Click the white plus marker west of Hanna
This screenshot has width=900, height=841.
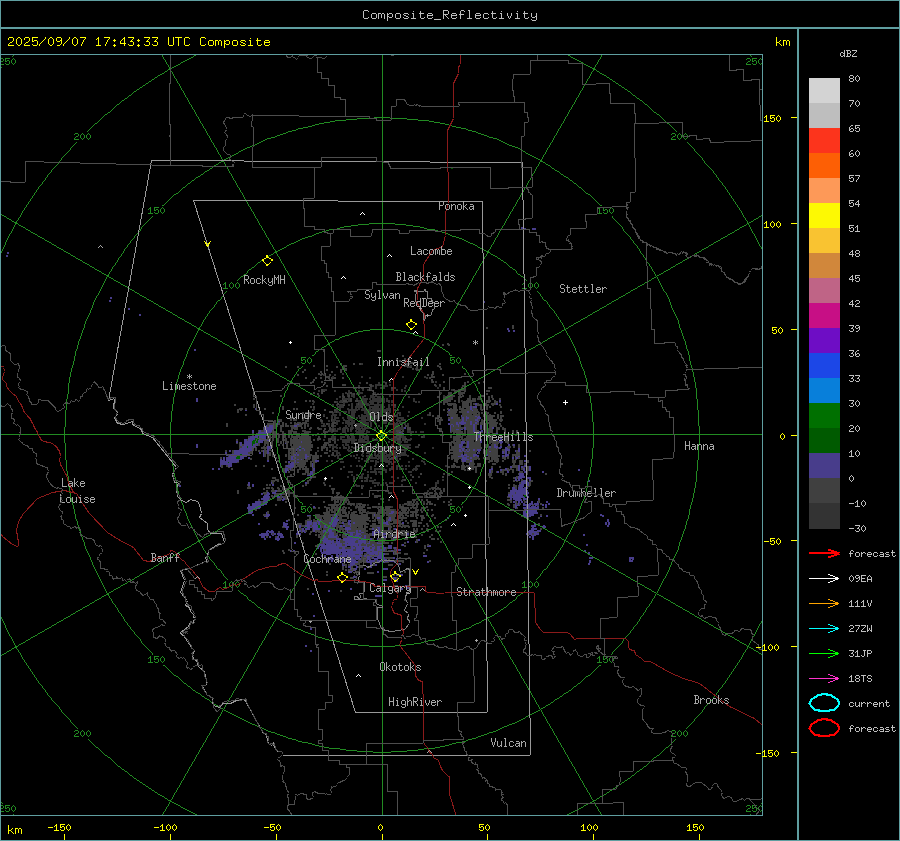point(565,402)
